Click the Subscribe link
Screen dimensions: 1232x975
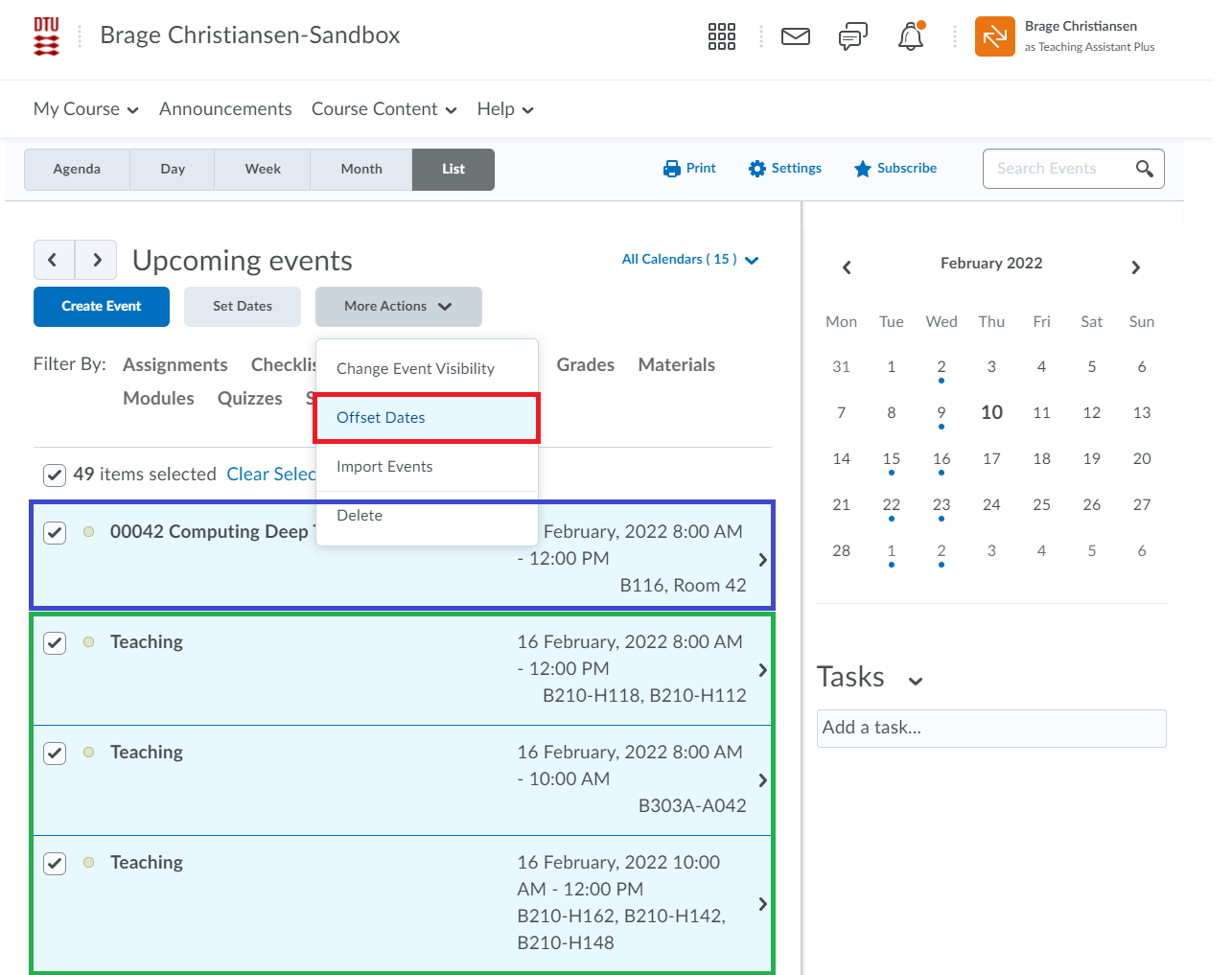tap(895, 169)
